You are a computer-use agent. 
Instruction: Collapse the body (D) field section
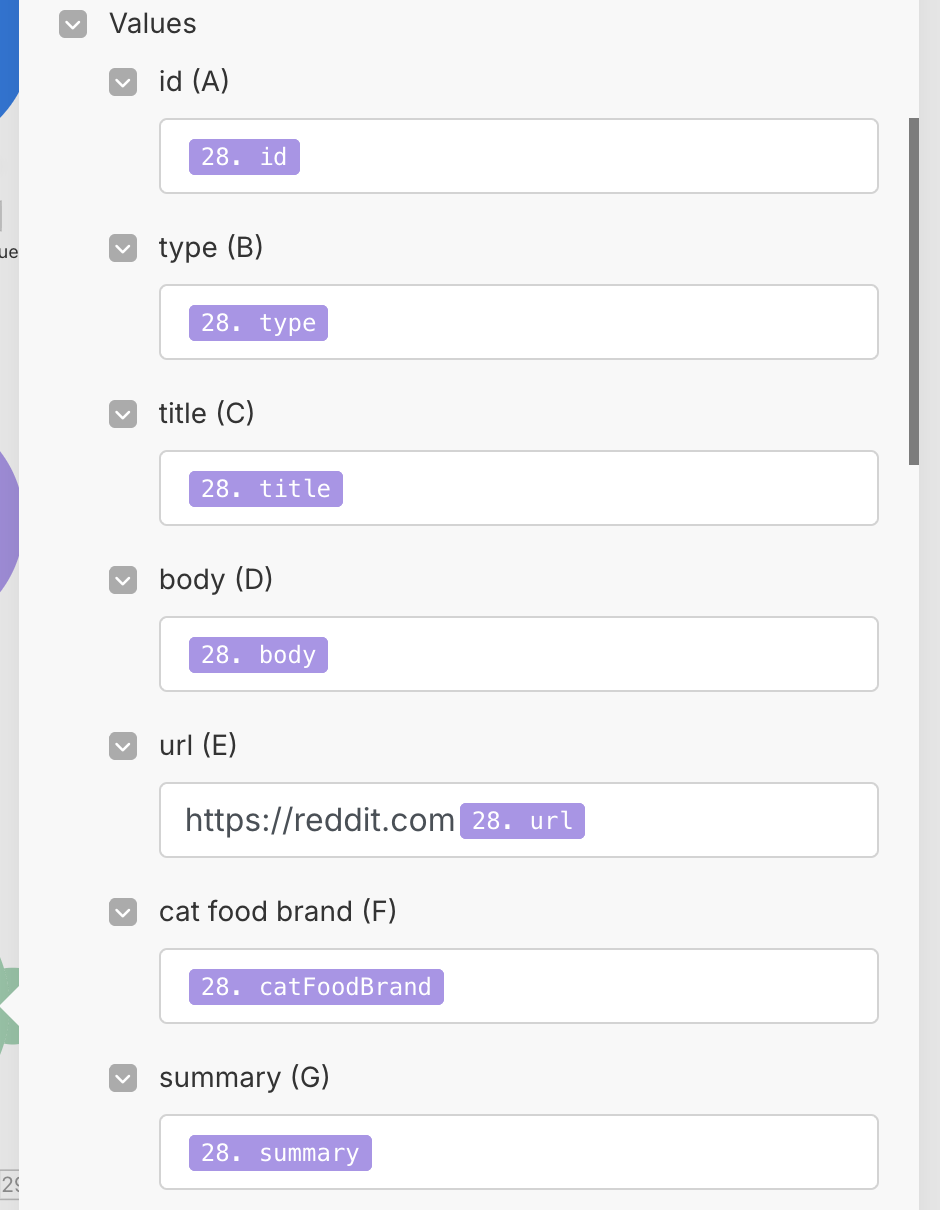pyautogui.click(x=122, y=580)
